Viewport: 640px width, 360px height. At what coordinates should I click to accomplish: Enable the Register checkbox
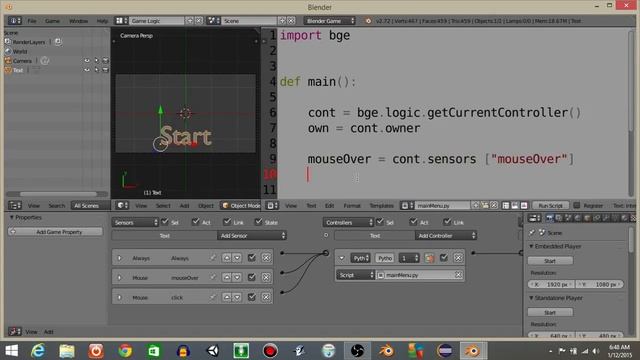pos(577,205)
